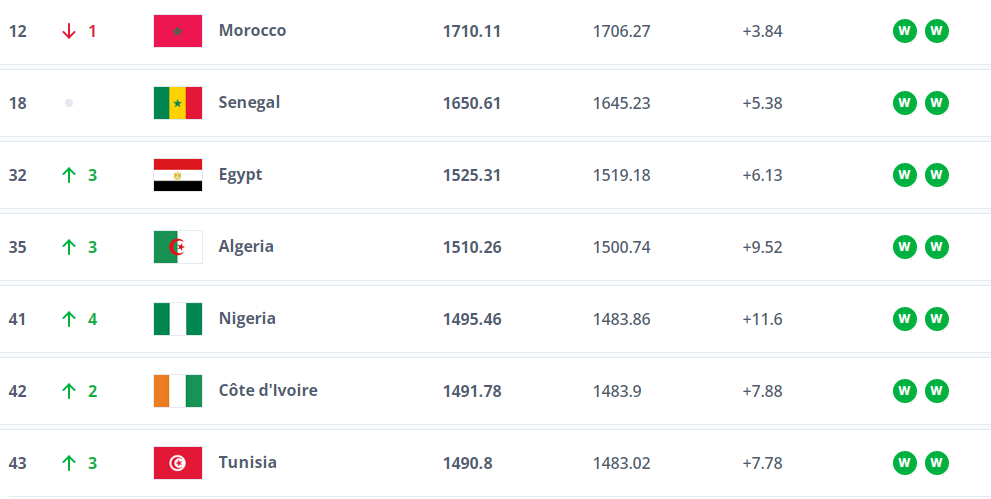
Task: Click the Senegal flag icon
Action: click(x=178, y=103)
